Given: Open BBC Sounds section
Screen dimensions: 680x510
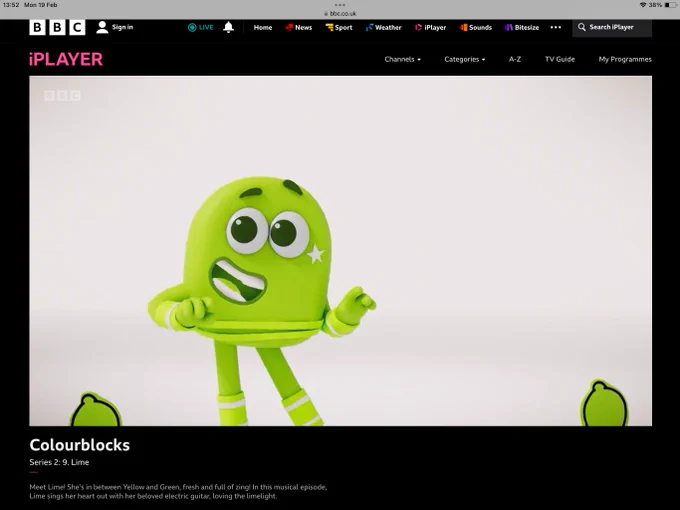Looking at the screenshot, I should (476, 27).
